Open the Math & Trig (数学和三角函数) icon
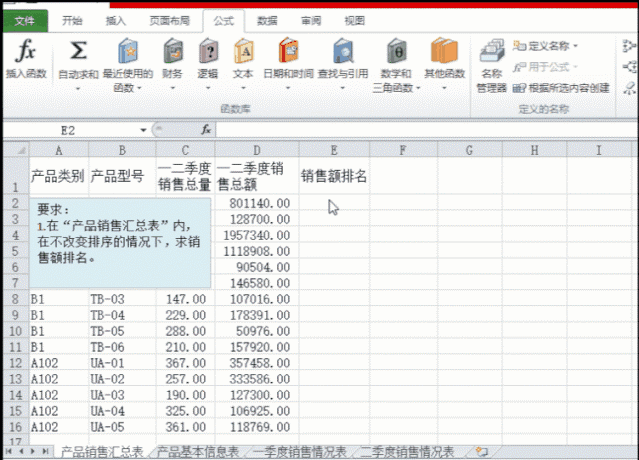Screen dimensions: 639x460 396,51
